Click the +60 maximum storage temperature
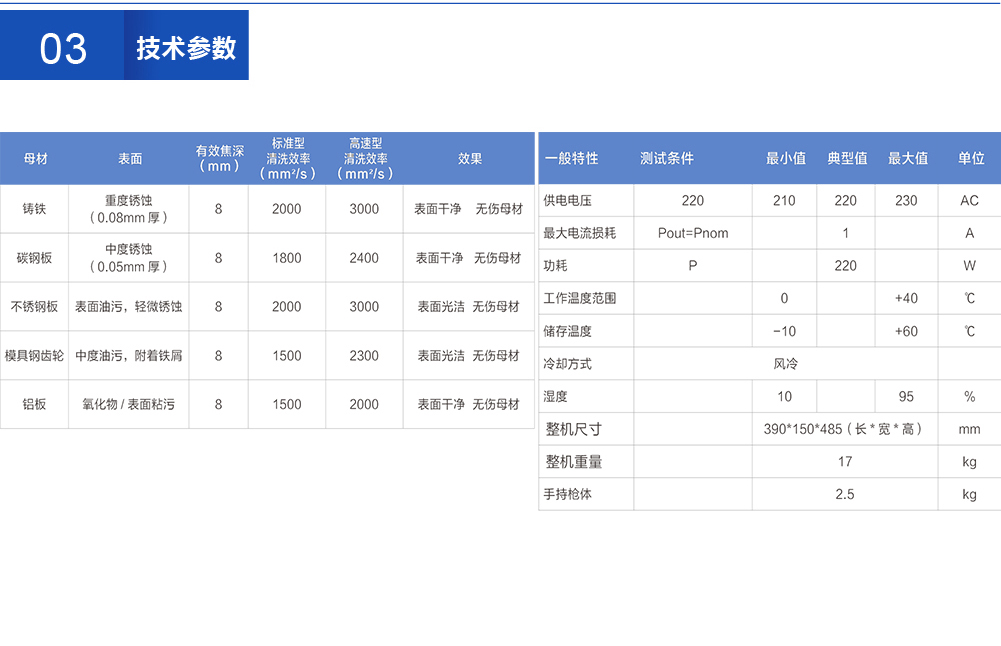The width and height of the screenshot is (1001, 646). (906, 331)
